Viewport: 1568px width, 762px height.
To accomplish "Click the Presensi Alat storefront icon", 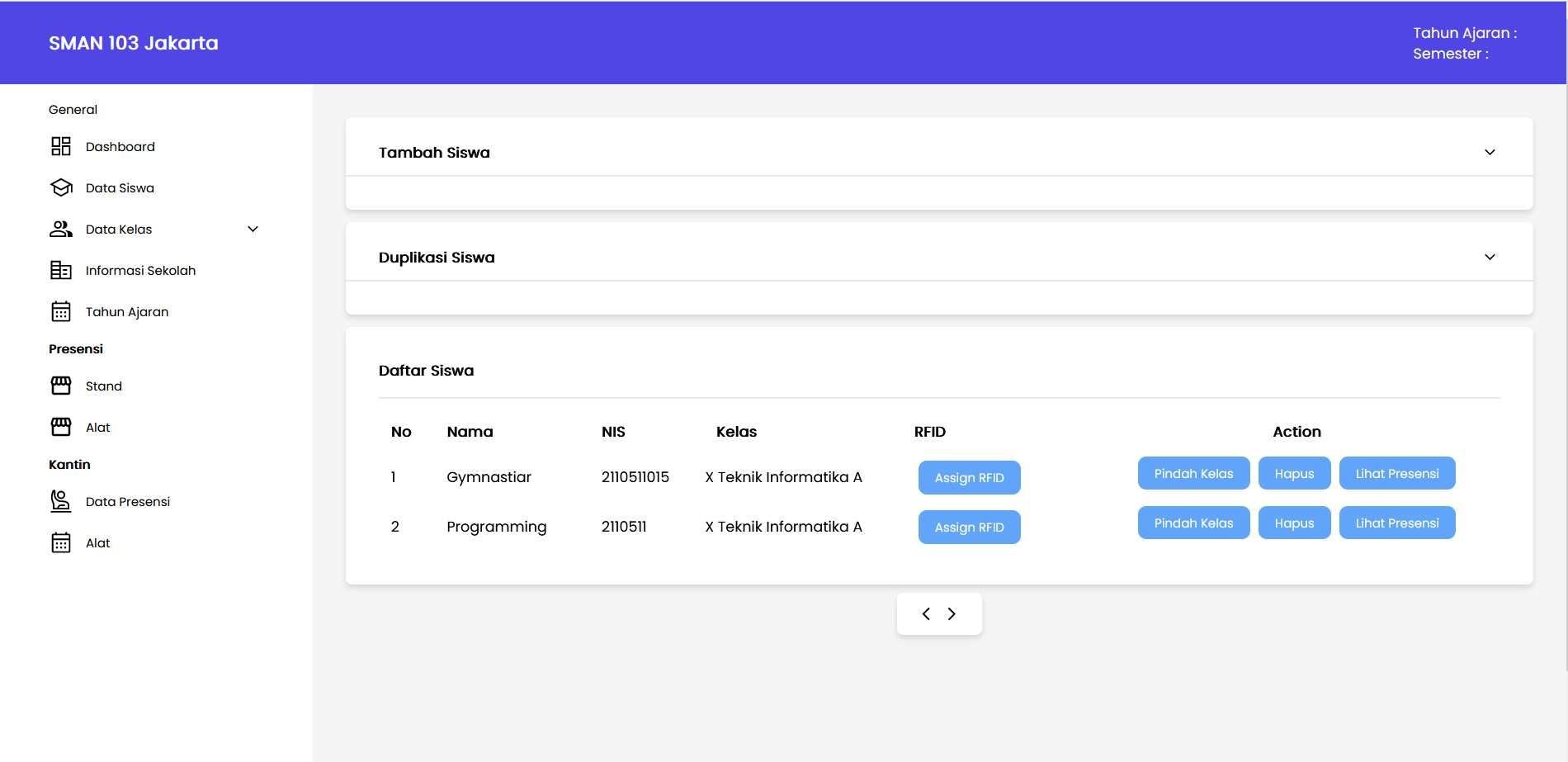I will point(61,427).
